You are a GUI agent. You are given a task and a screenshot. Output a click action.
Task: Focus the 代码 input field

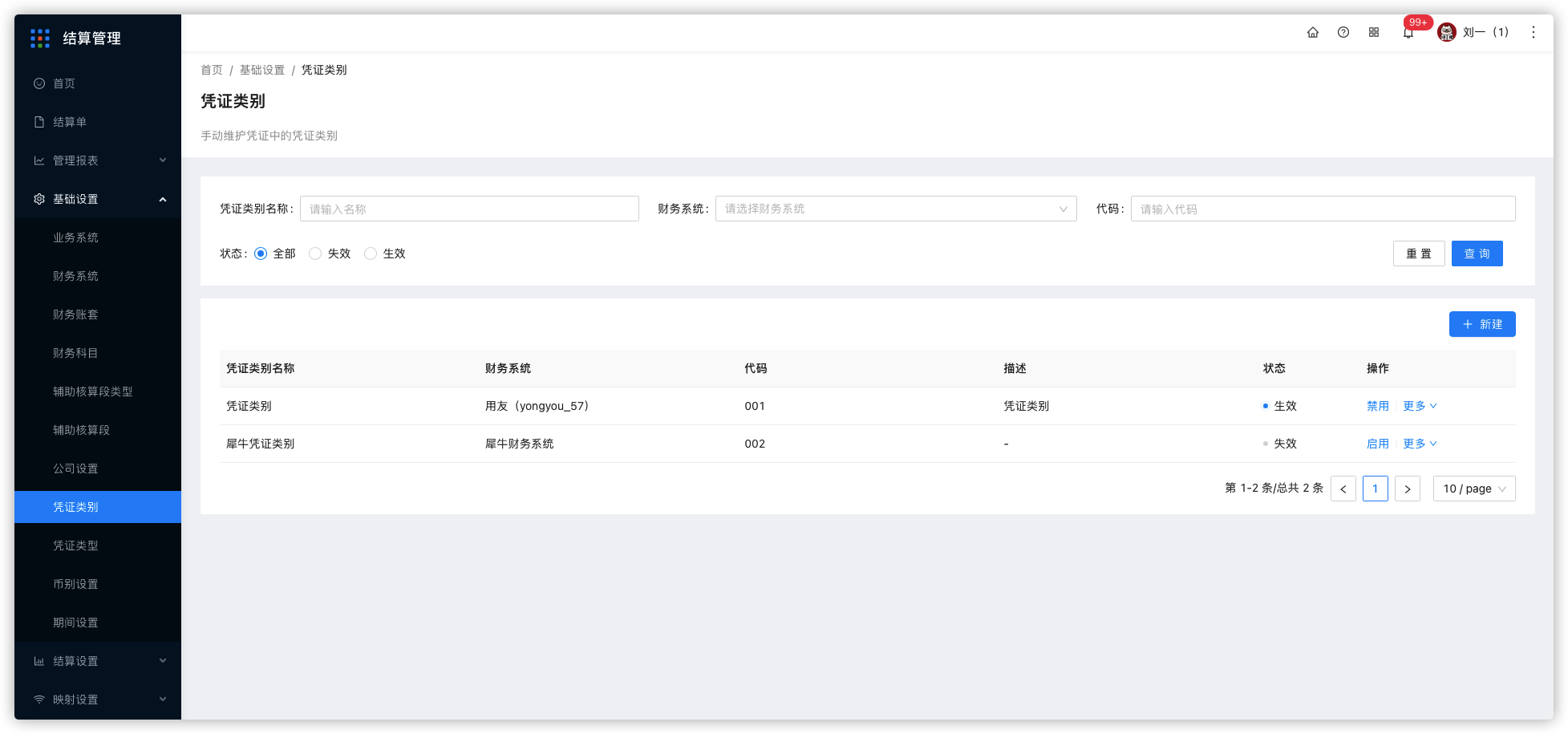click(x=1323, y=209)
